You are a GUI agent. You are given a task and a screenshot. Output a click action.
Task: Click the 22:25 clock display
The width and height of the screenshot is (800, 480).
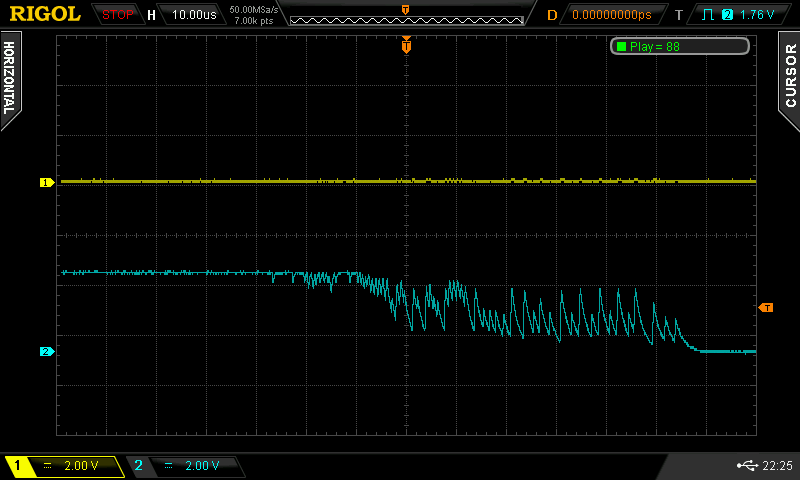(778, 465)
